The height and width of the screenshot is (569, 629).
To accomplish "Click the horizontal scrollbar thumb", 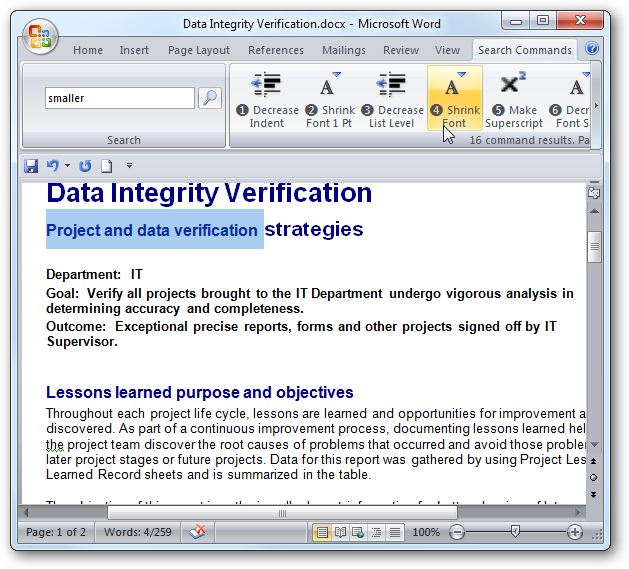I will point(282,513).
